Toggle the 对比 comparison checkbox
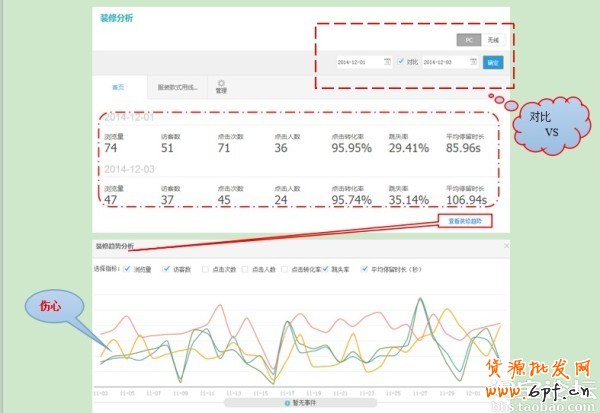600x413 pixels. 400,61
